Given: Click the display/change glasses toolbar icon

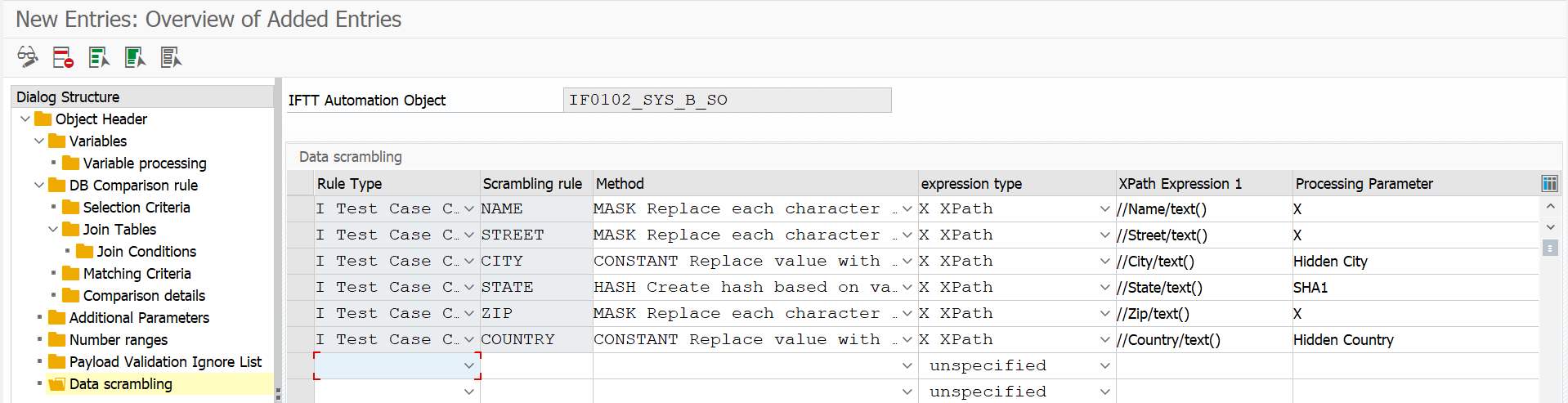Looking at the screenshot, I should [28, 56].
